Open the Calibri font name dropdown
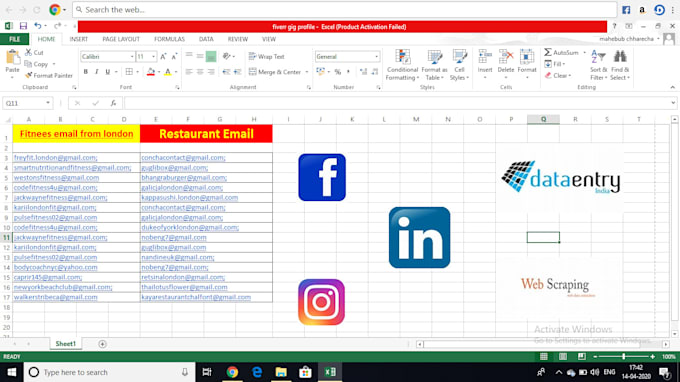 click(132, 57)
